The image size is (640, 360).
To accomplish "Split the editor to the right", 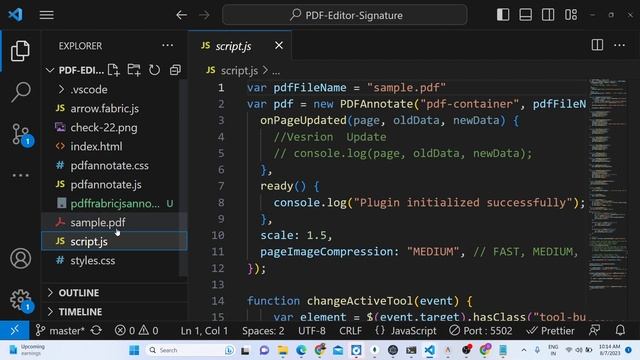I will click(597, 45).
